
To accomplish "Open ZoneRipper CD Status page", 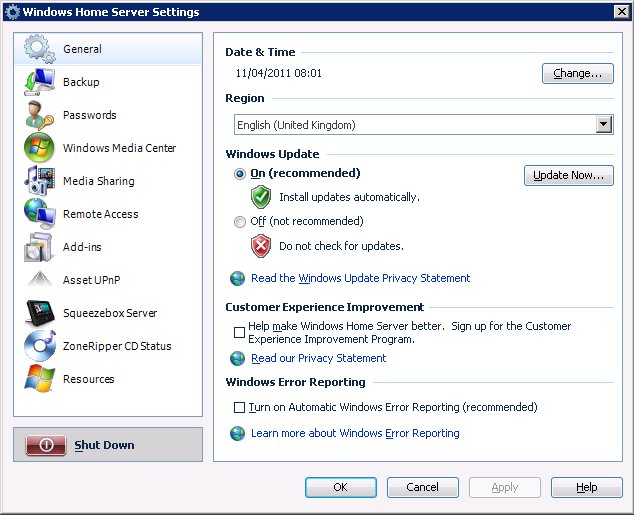I will tap(108, 346).
